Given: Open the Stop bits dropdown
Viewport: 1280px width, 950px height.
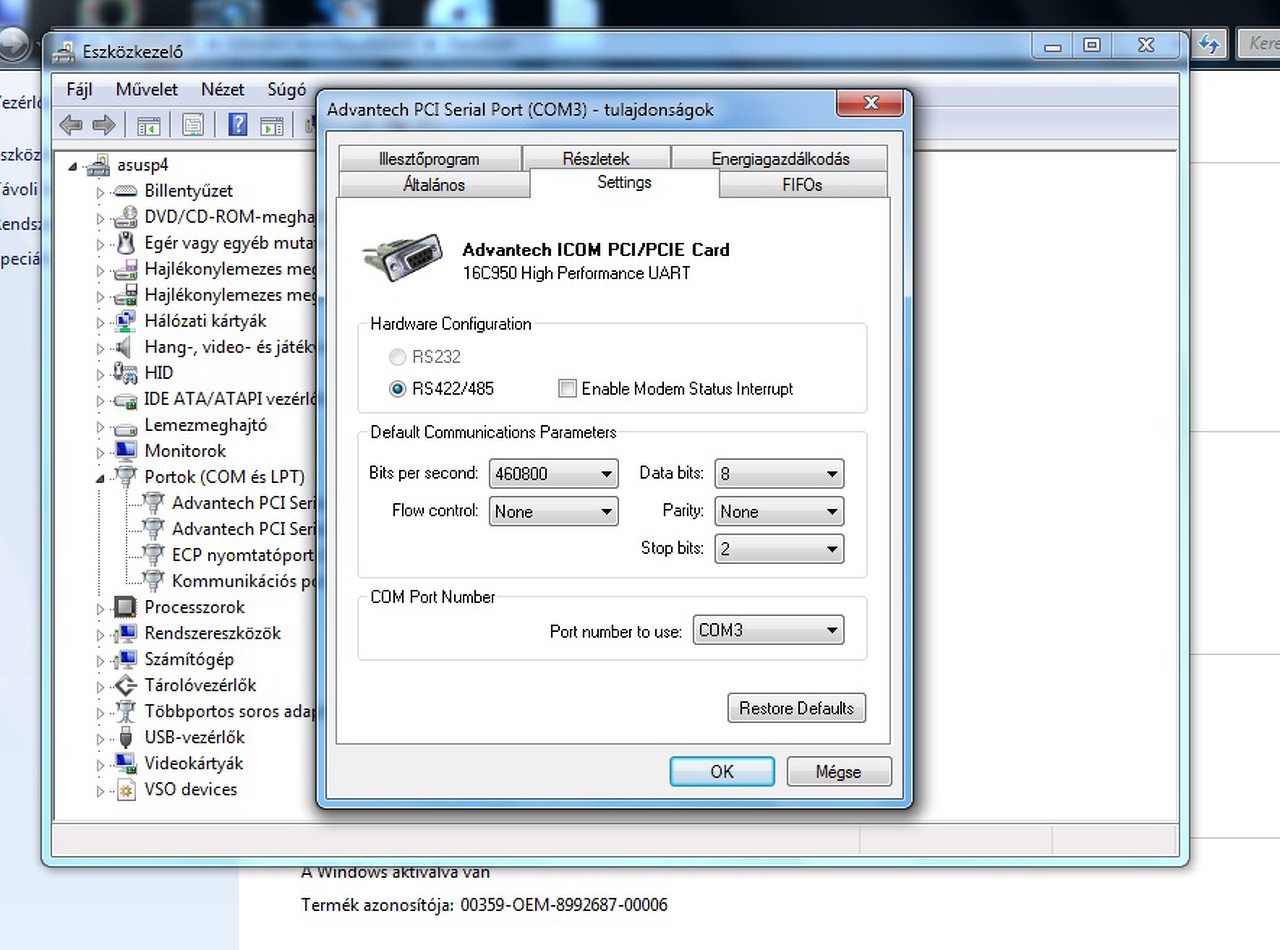Looking at the screenshot, I should click(x=779, y=549).
